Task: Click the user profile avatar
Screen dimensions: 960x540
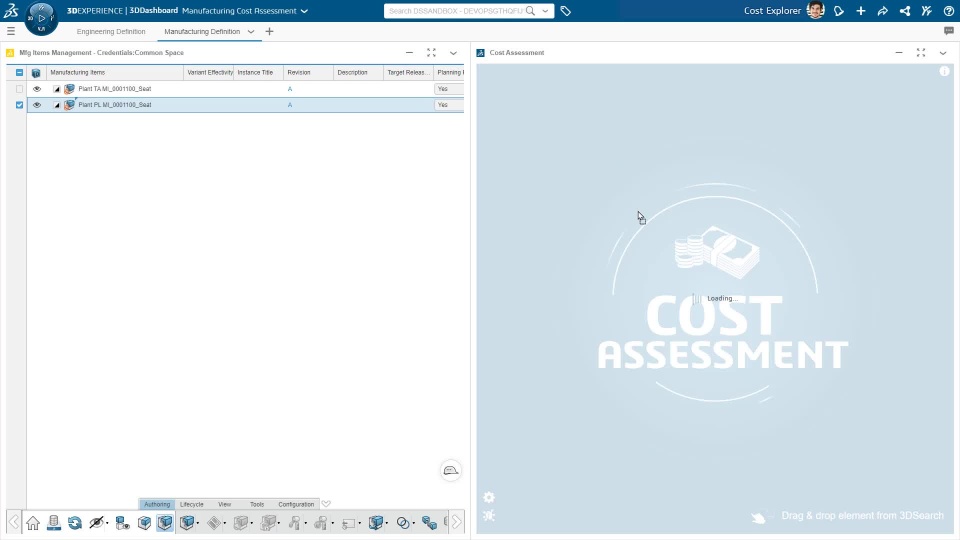Action: (x=816, y=10)
